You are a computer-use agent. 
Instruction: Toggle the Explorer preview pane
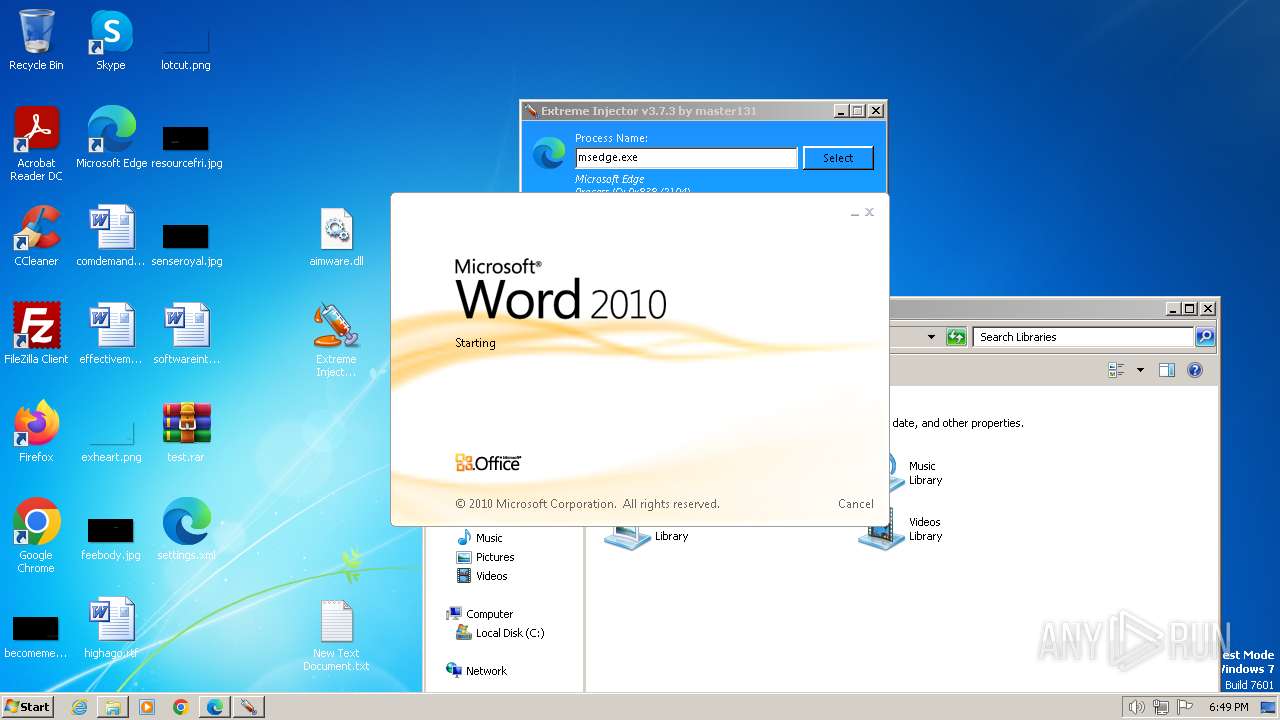click(1167, 370)
